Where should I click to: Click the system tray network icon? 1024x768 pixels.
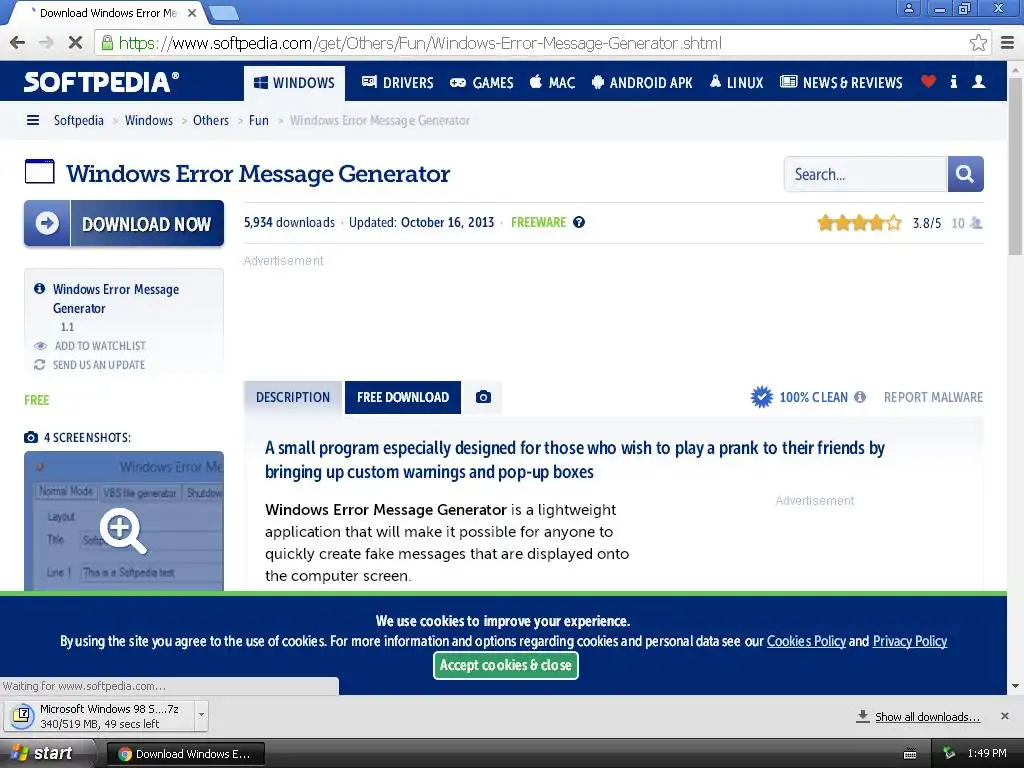[949, 753]
